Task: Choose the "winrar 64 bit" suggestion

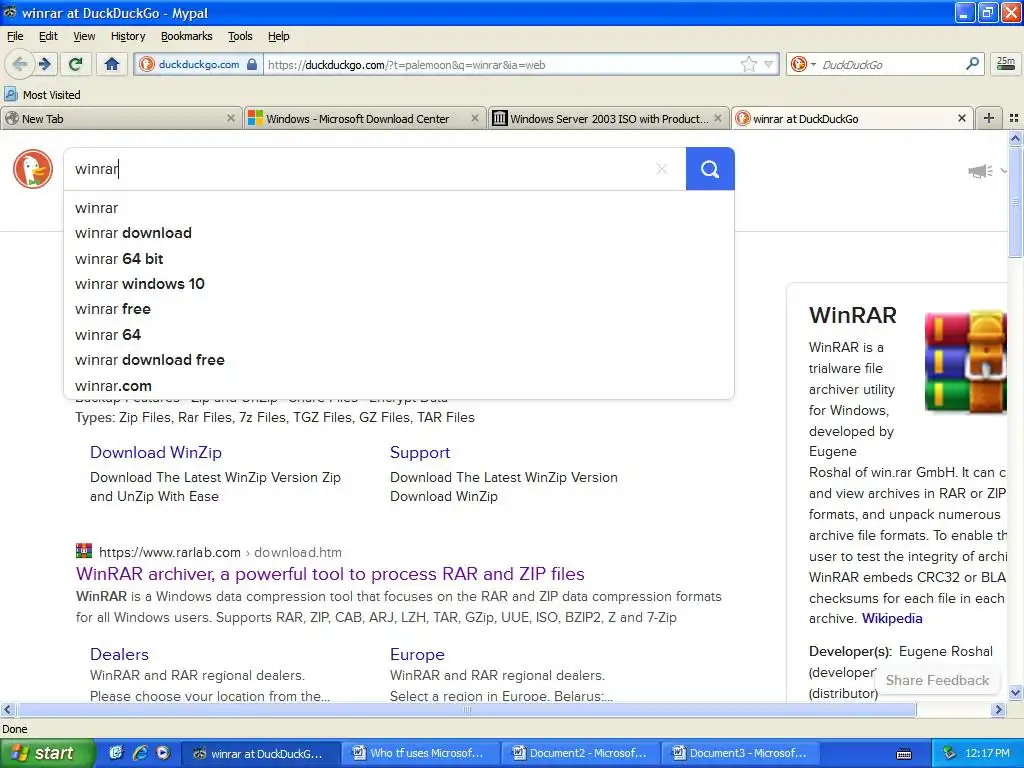Action: pos(398,259)
